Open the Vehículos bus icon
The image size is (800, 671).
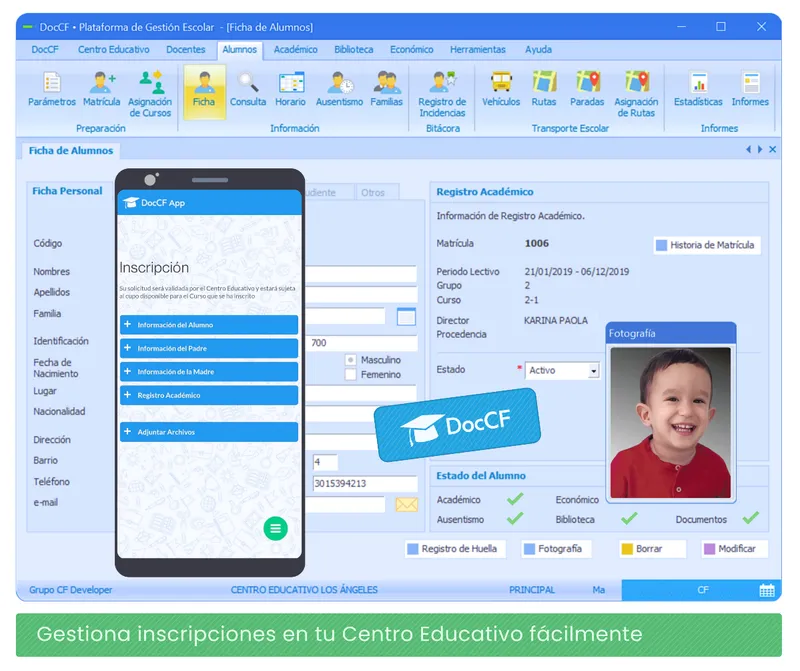pyautogui.click(x=501, y=89)
